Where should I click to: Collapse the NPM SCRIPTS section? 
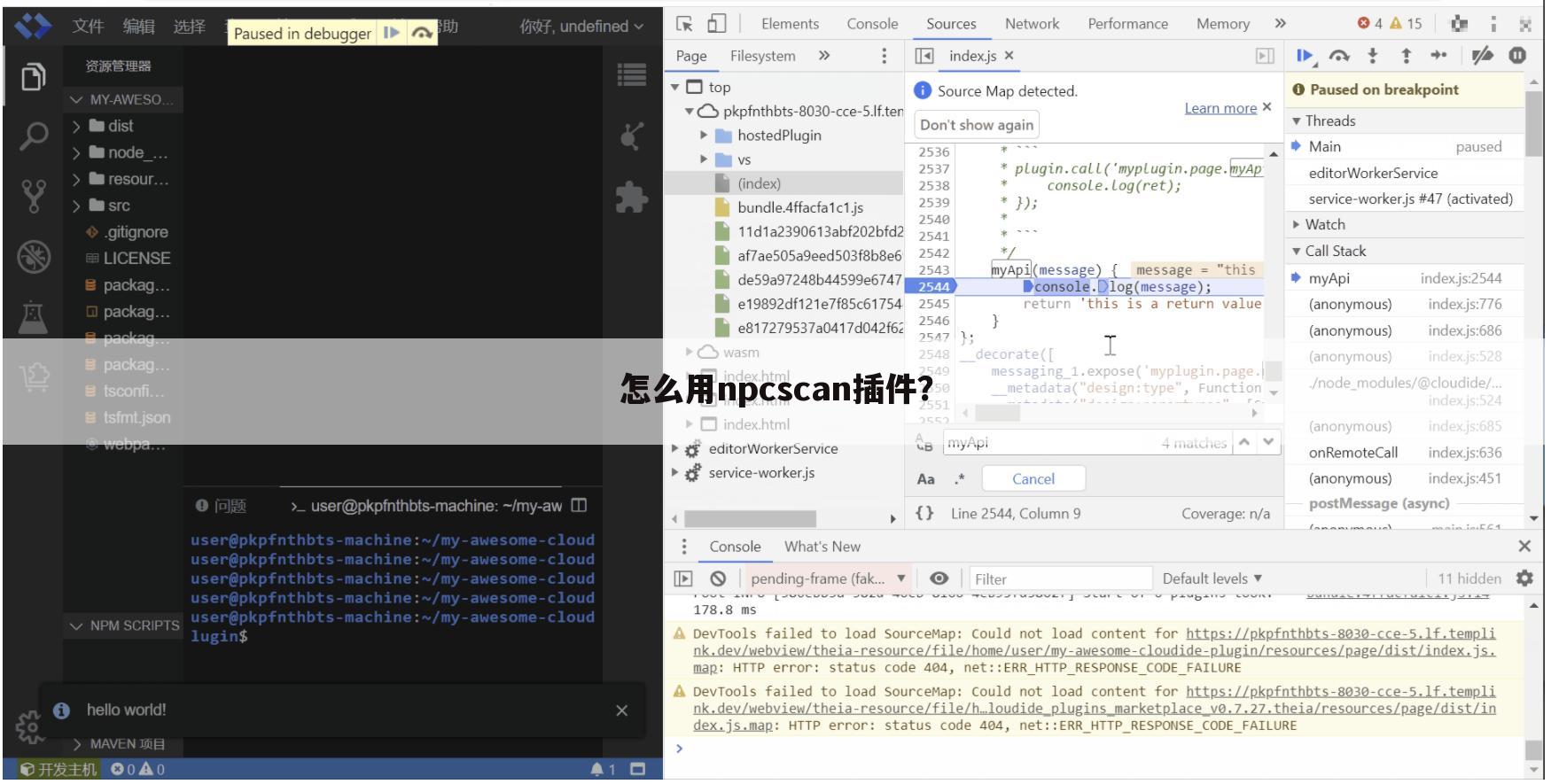pyautogui.click(x=76, y=625)
